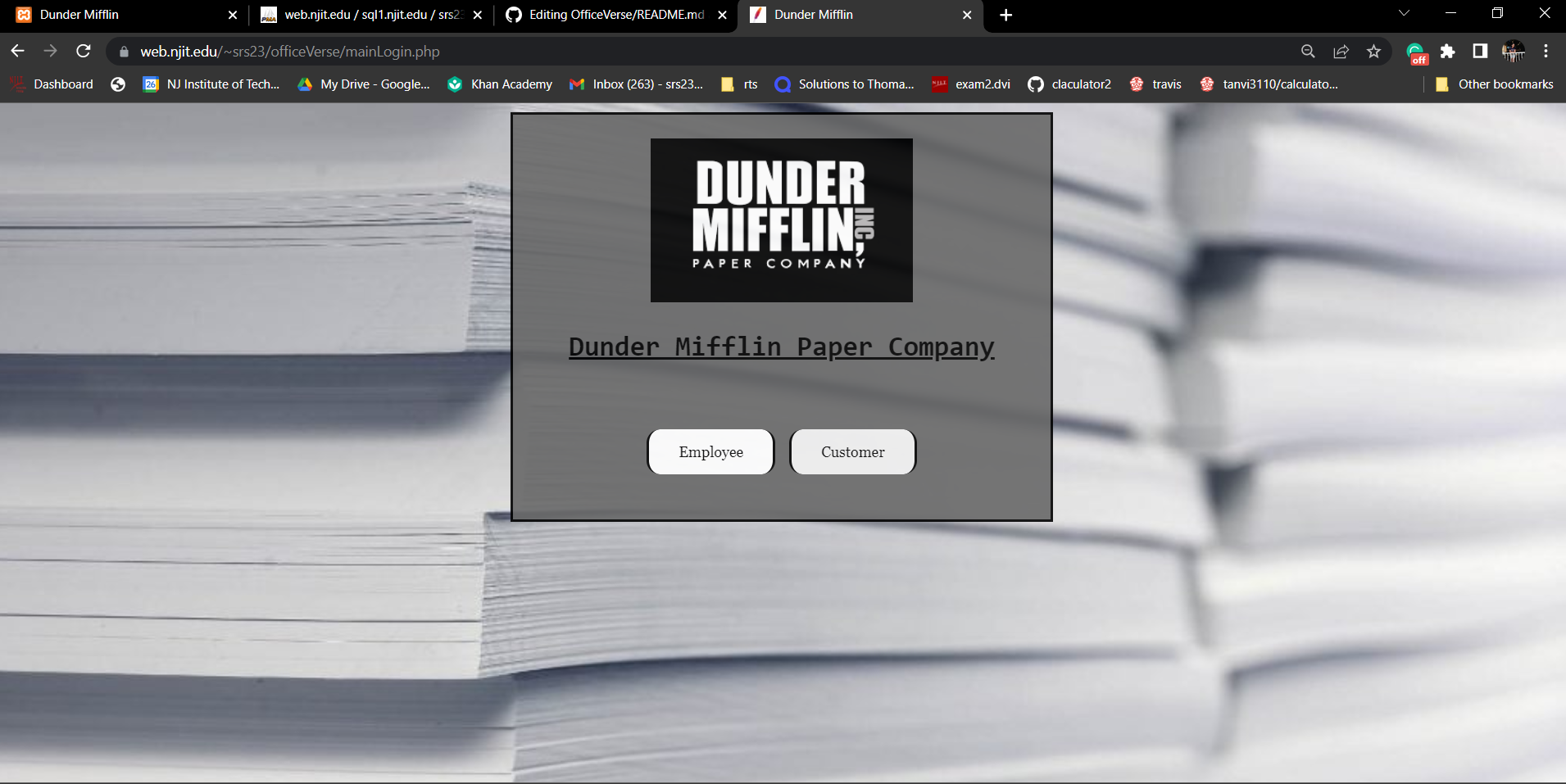This screenshot has width=1566, height=784.
Task: Click inside the address bar
Action: [x=574, y=51]
